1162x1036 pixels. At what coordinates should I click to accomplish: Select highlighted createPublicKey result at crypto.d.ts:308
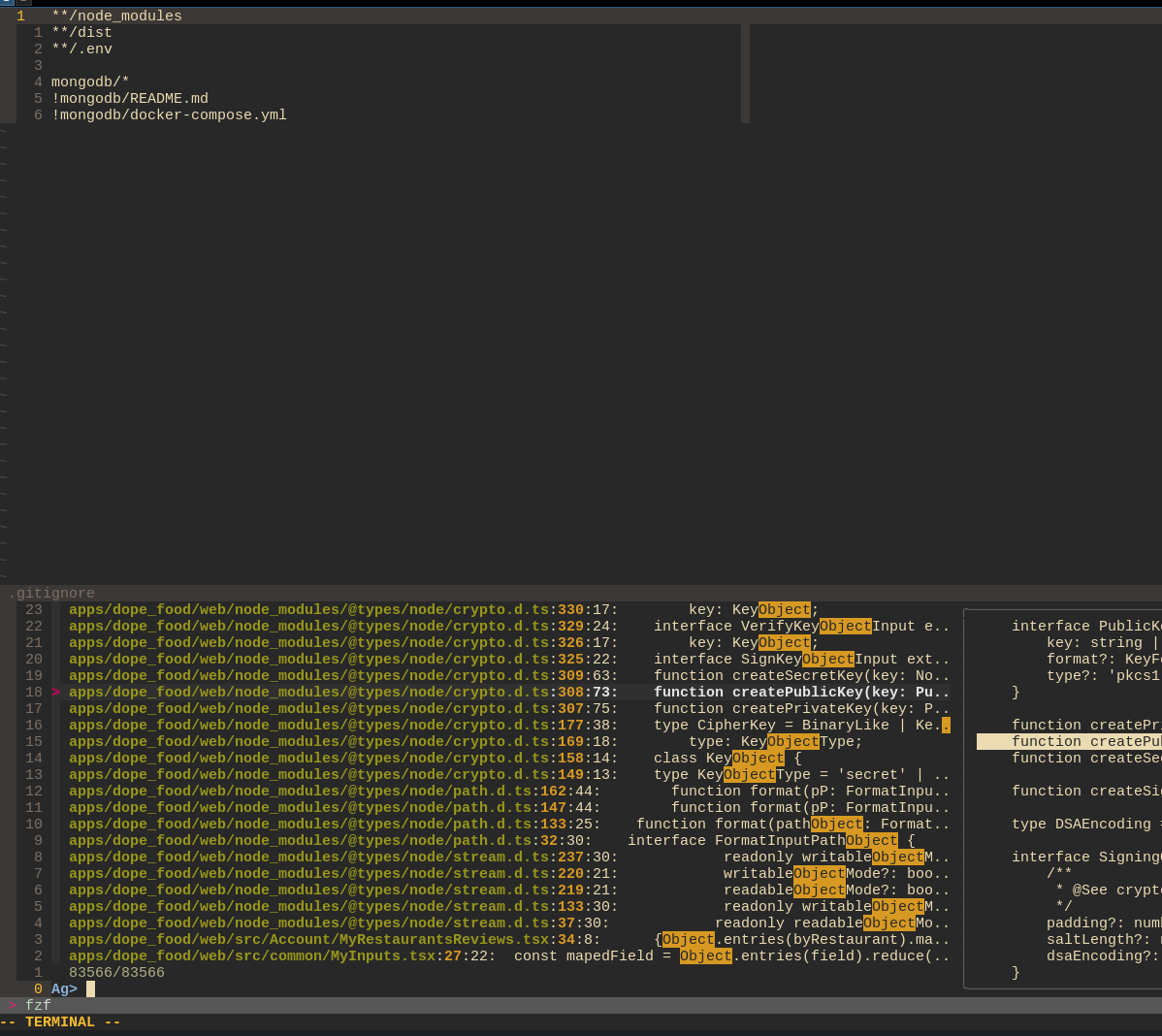pos(509,693)
